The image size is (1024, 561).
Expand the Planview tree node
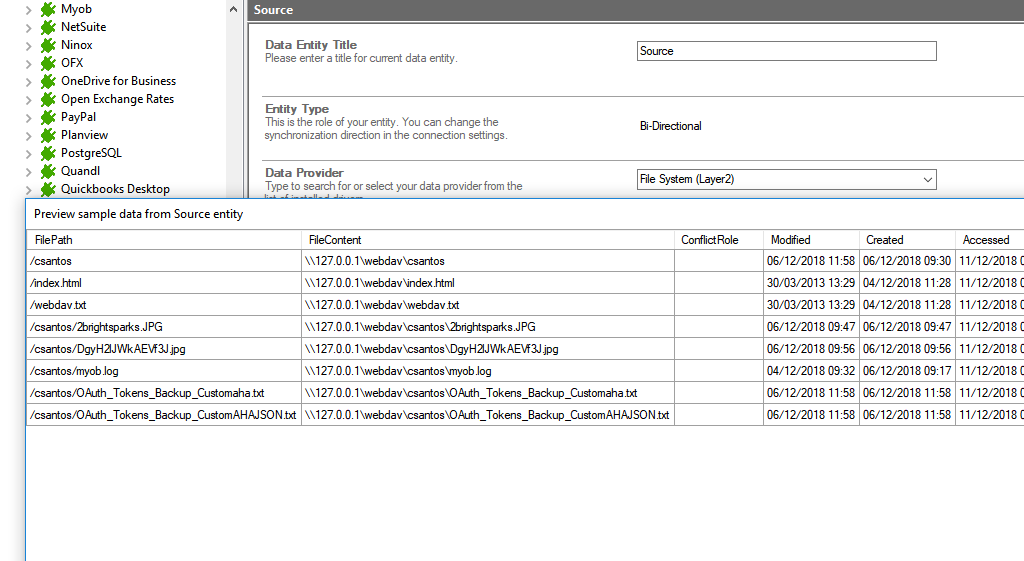pyautogui.click(x=28, y=135)
